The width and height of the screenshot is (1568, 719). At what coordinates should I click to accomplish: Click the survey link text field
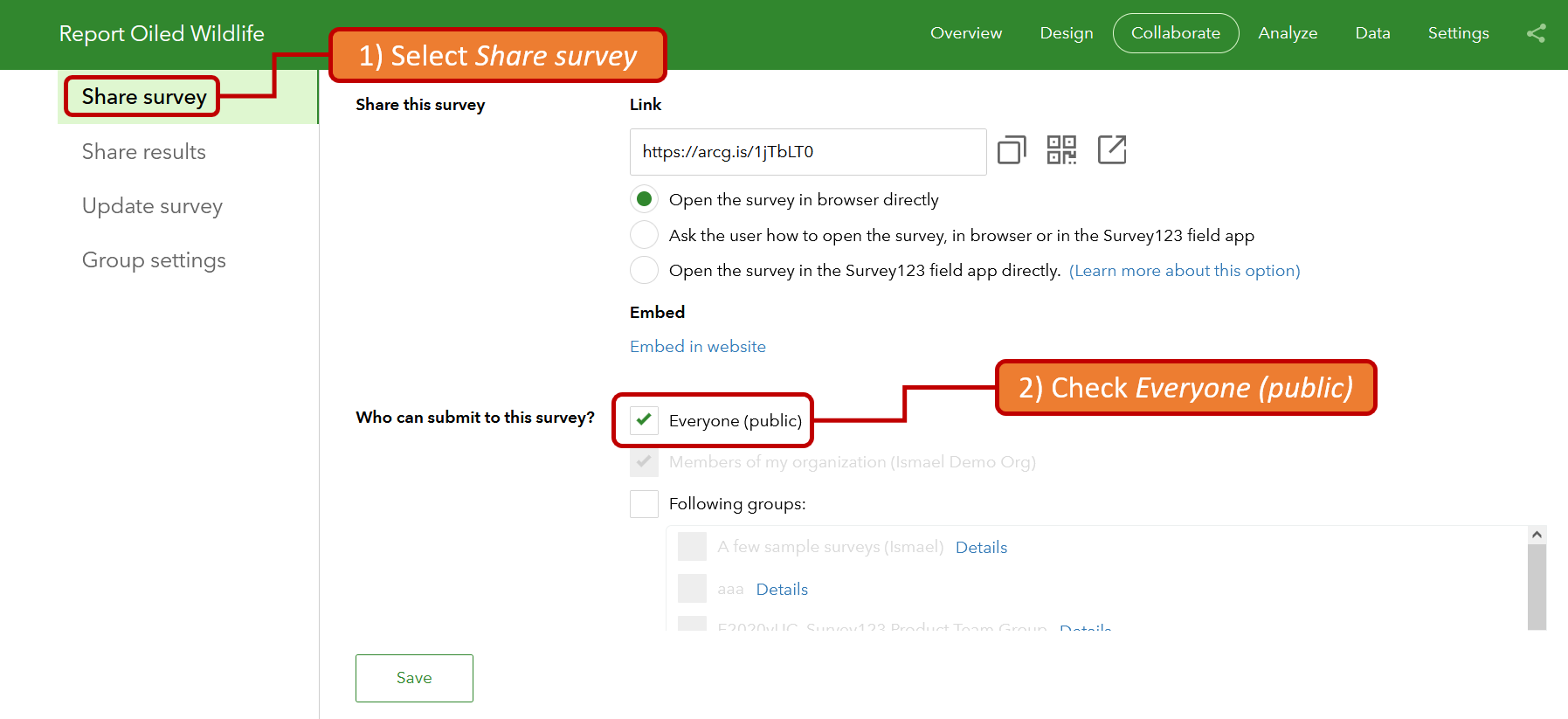click(807, 152)
